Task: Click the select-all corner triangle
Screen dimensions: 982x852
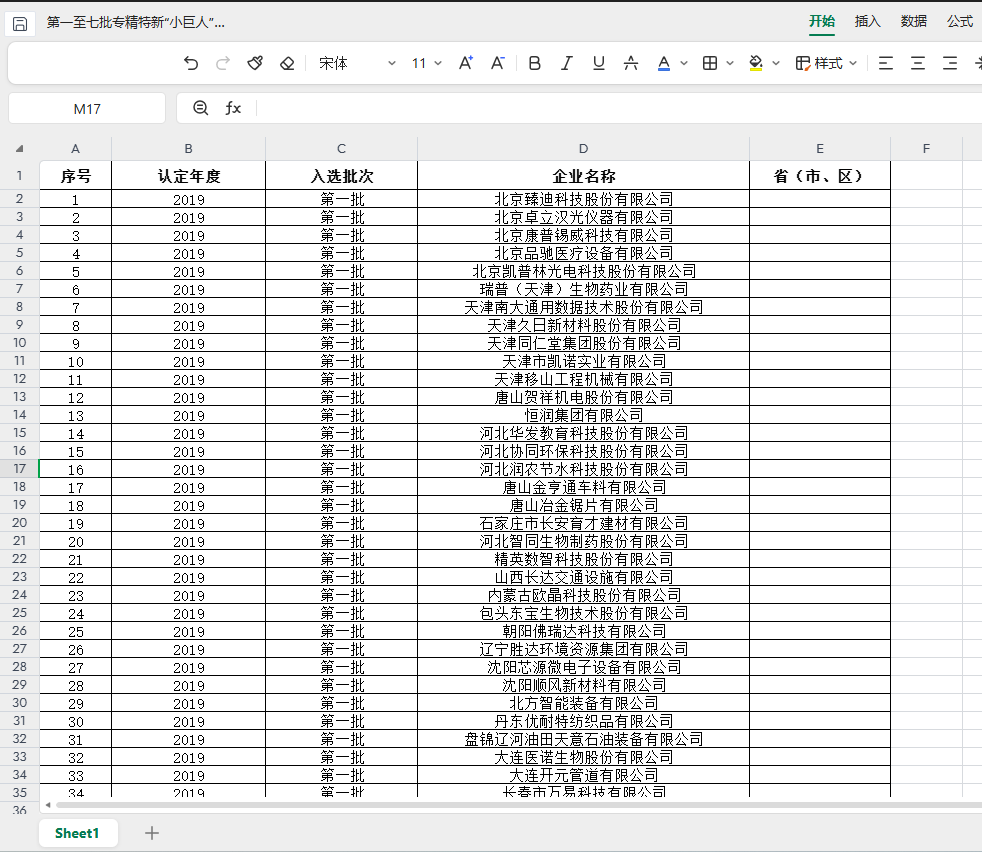Action: coord(19,148)
